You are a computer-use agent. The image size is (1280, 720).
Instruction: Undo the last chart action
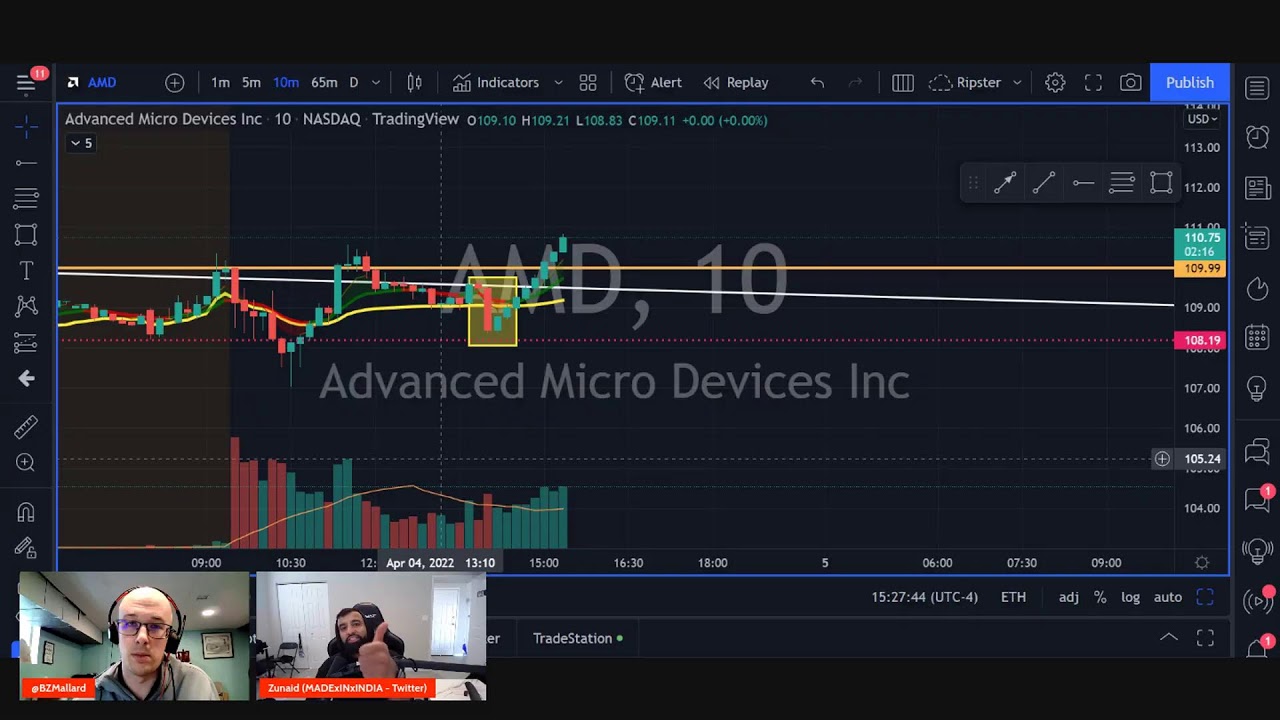[x=817, y=83]
